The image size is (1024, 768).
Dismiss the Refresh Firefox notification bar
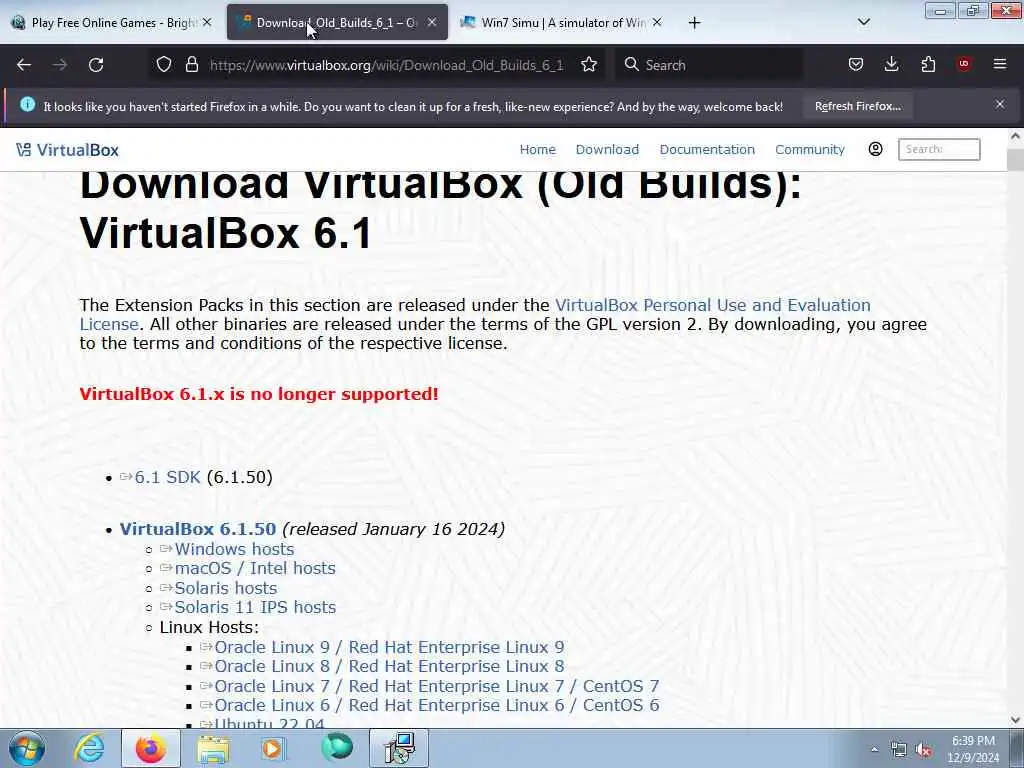[x=1000, y=104]
